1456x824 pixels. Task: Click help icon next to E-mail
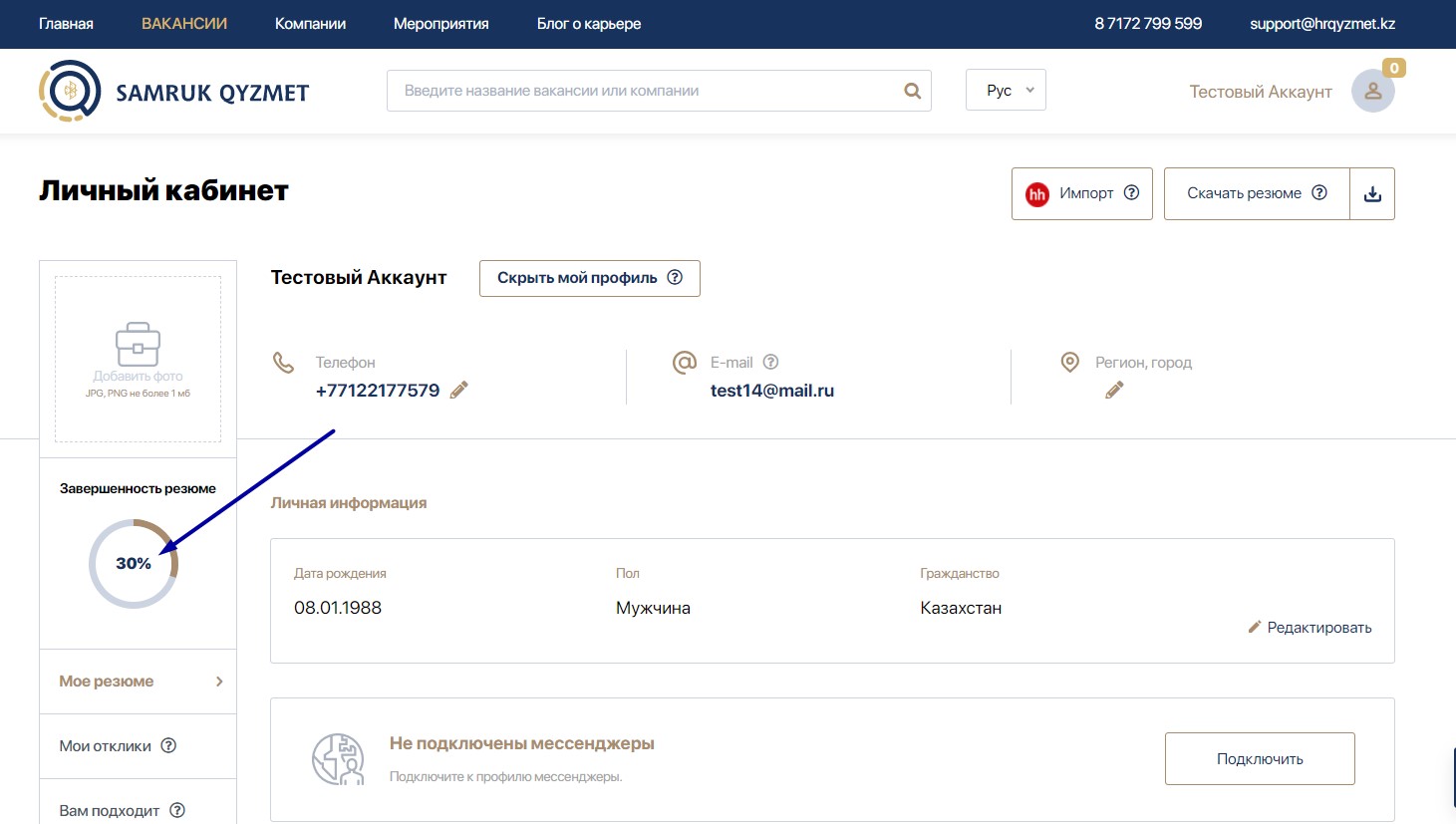tap(770, 363)
